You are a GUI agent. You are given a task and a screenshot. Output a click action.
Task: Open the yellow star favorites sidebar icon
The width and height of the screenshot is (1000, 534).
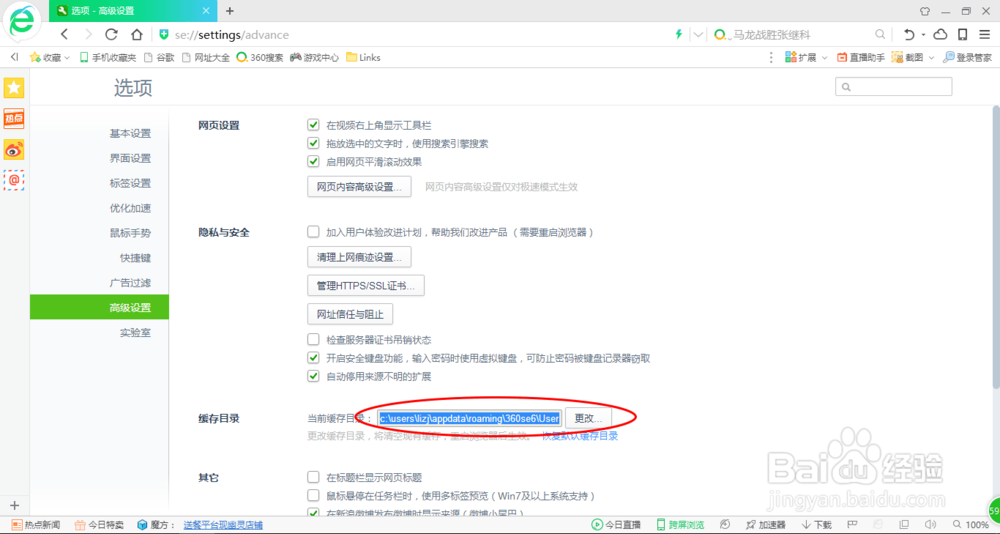[x=14, y=88]
